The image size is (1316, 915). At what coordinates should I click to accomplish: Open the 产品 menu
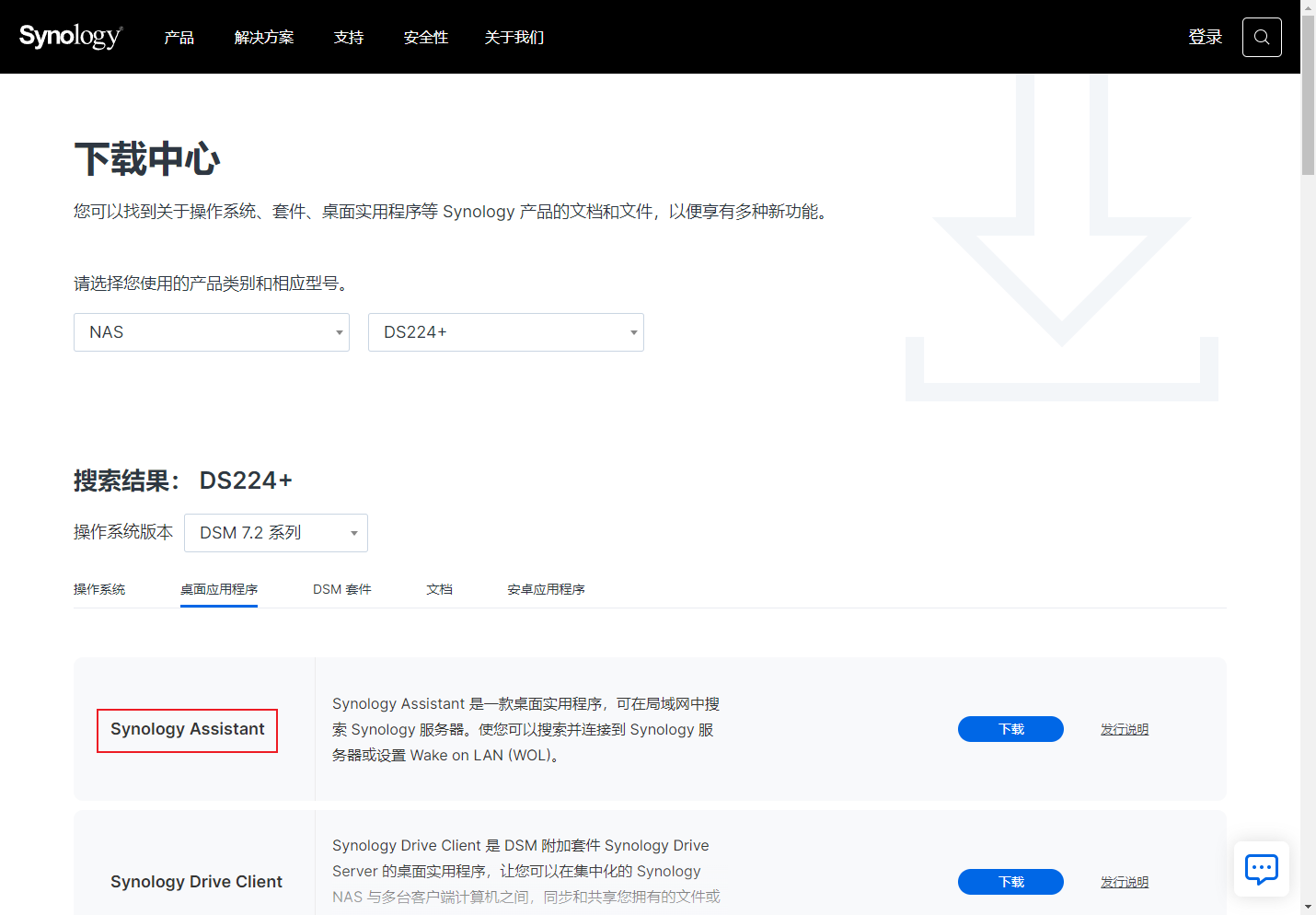pyautogui.click(x=179, y=37)
